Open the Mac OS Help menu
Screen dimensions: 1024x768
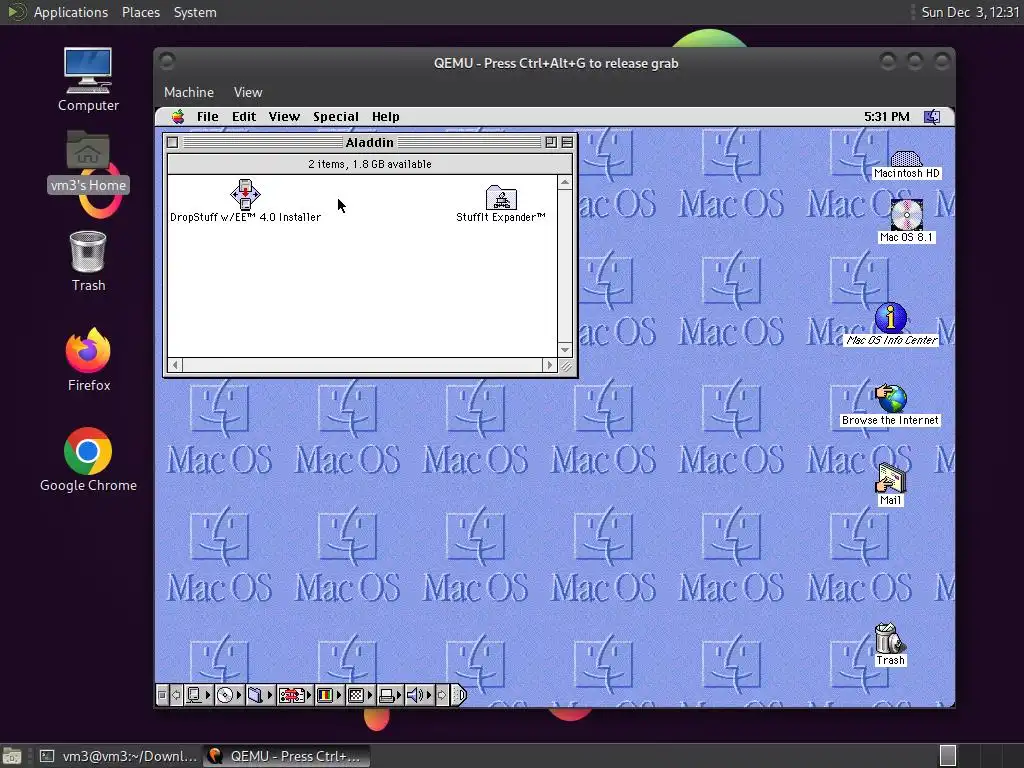[385, 117]
